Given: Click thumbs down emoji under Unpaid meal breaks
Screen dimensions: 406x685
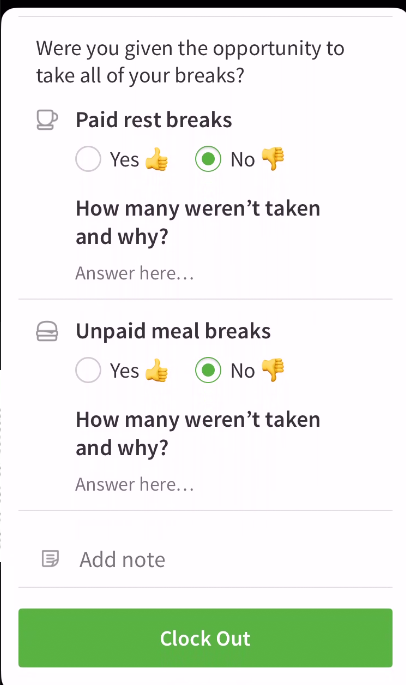Looking at the screenshot, I should (273, 370).
